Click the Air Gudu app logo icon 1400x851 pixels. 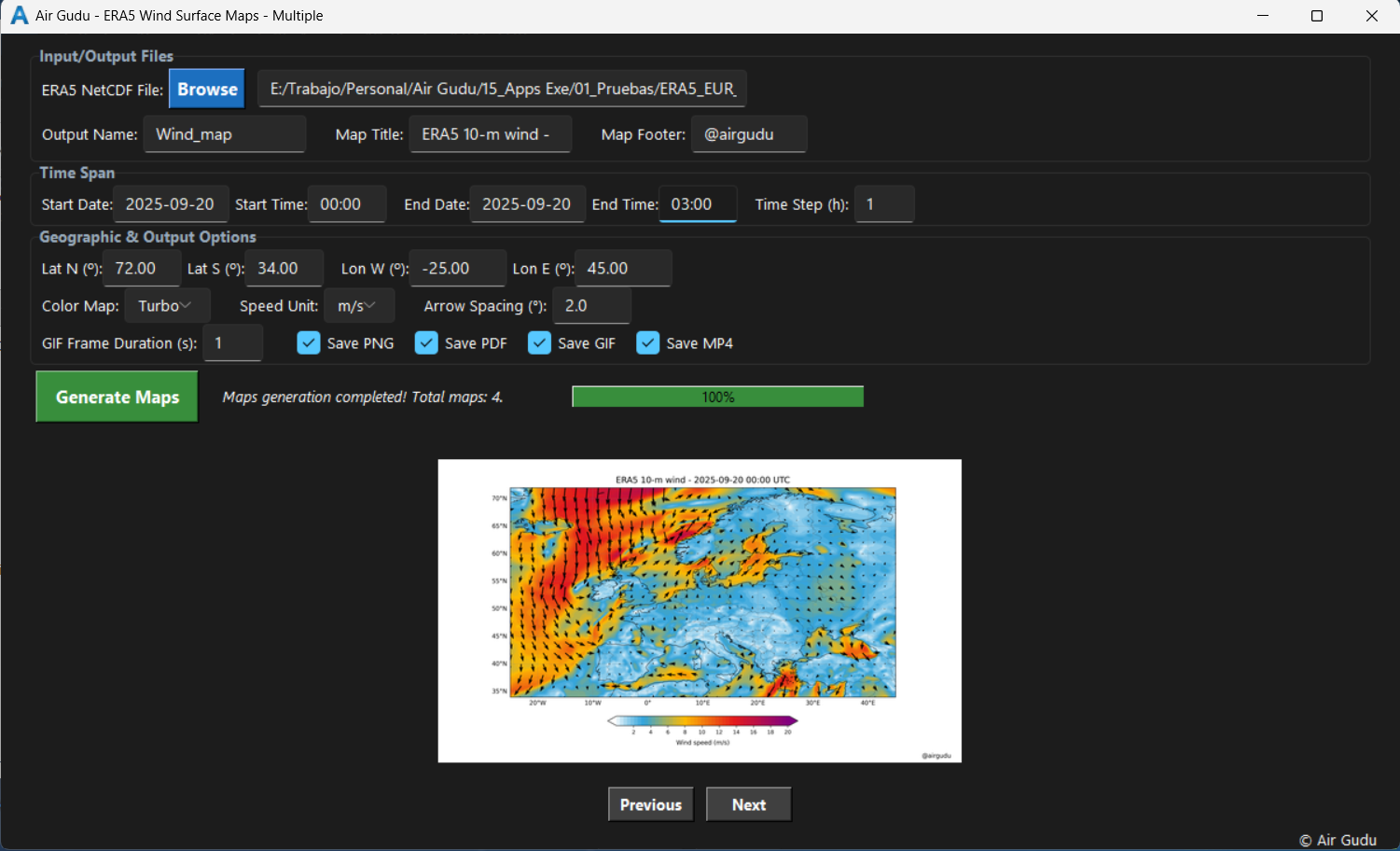[19, 16]
